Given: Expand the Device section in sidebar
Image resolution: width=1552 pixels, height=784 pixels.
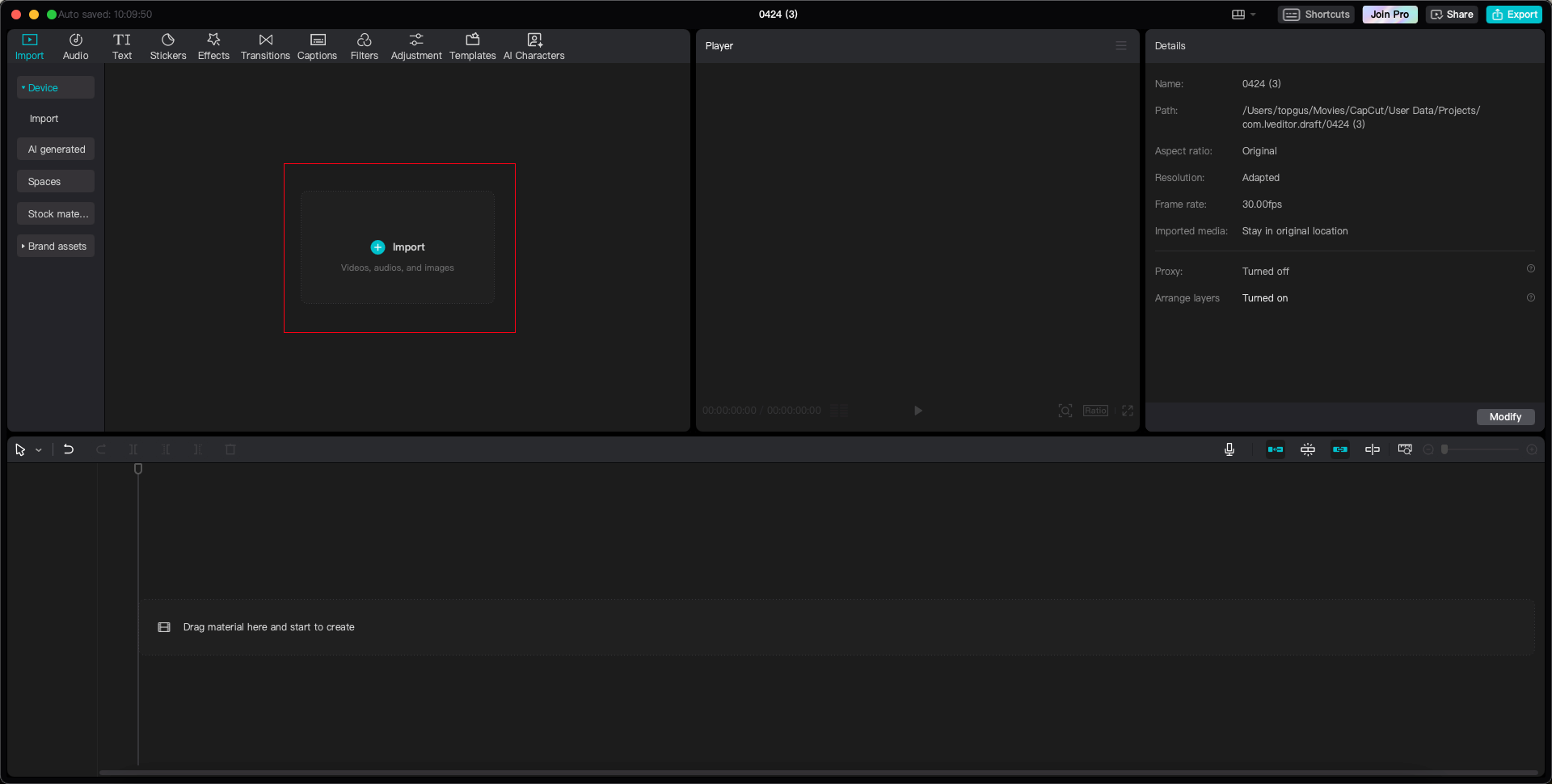Looking at the screenshot, I should [x=56, y=87].
